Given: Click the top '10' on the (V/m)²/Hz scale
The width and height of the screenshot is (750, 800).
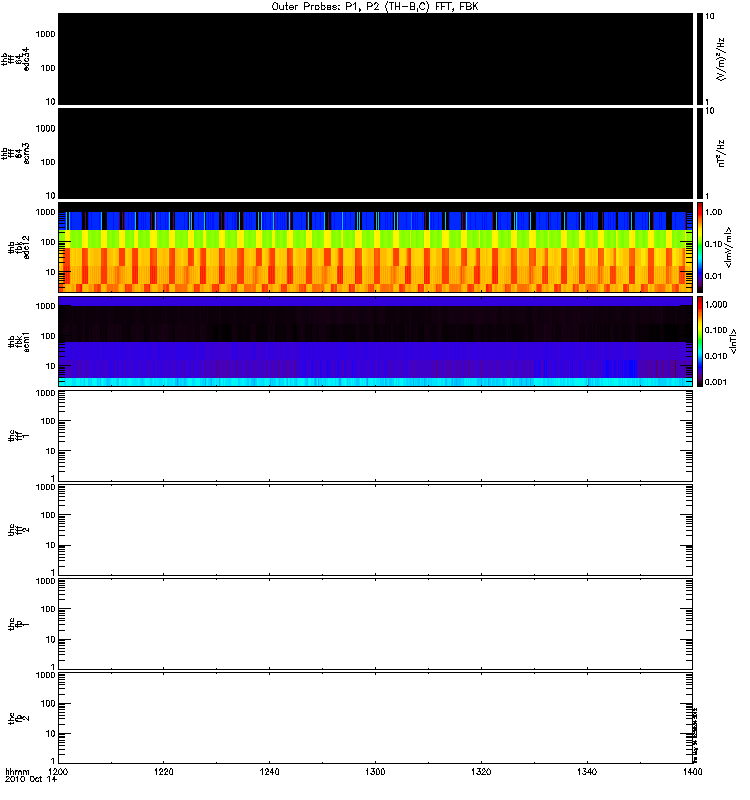Looking at the screenshot, I should [710, 16].
